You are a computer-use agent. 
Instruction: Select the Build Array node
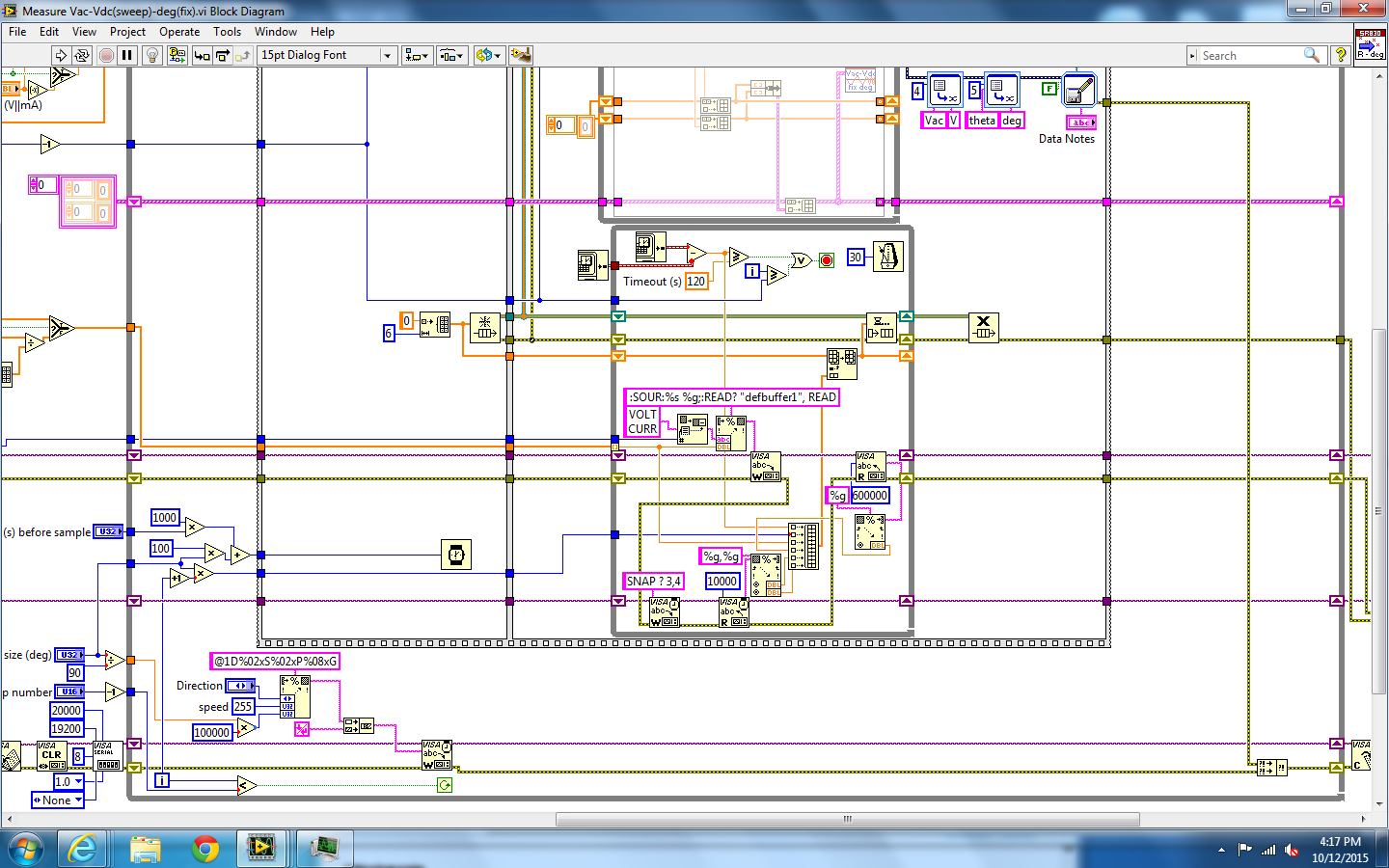(803, 546)
